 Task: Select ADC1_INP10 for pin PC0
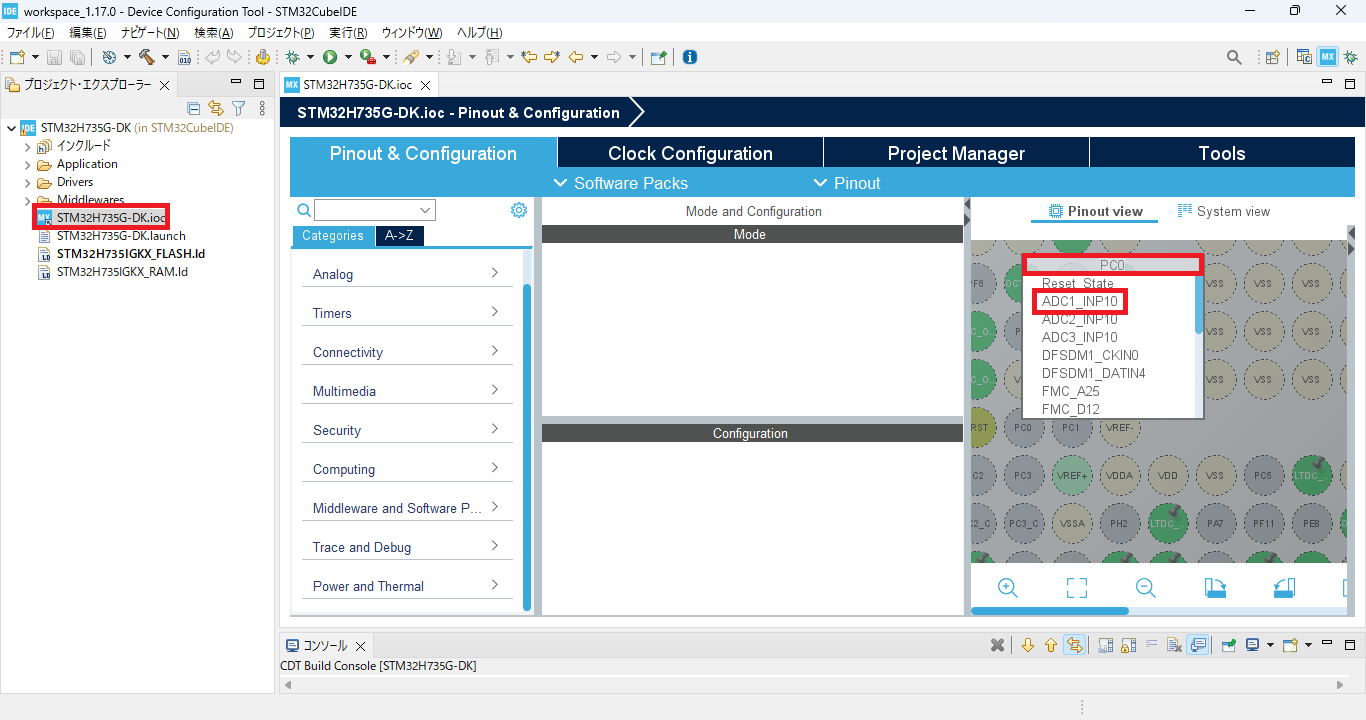(x=1080, y=301)
